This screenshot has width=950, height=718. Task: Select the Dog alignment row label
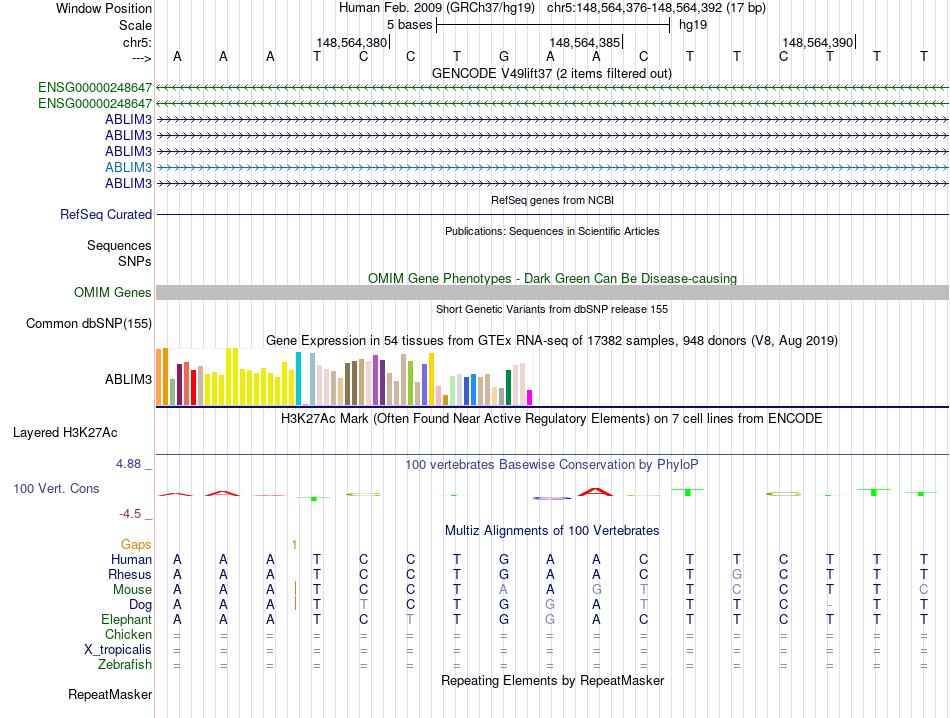pos(141,605)
